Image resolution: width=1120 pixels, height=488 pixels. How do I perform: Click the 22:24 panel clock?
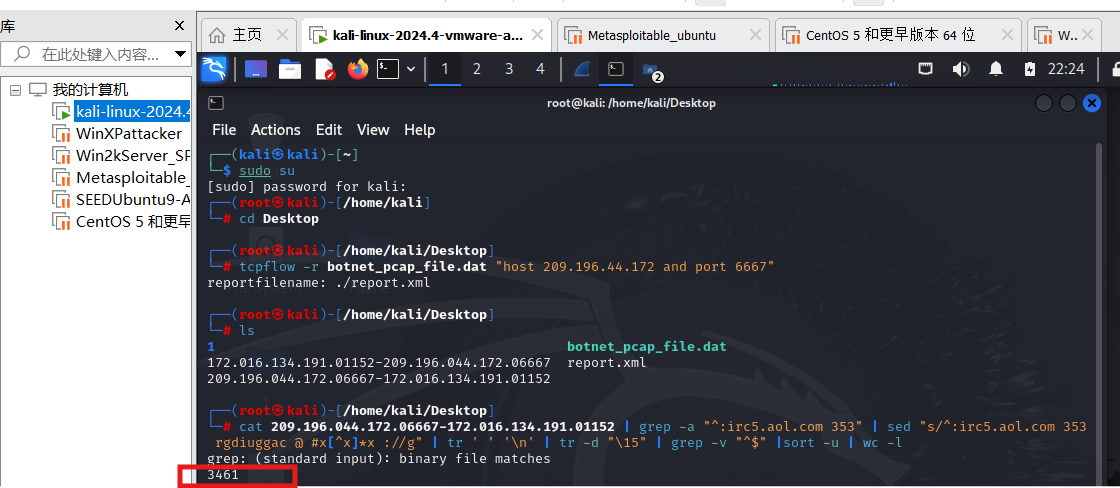pos(1066,69)
